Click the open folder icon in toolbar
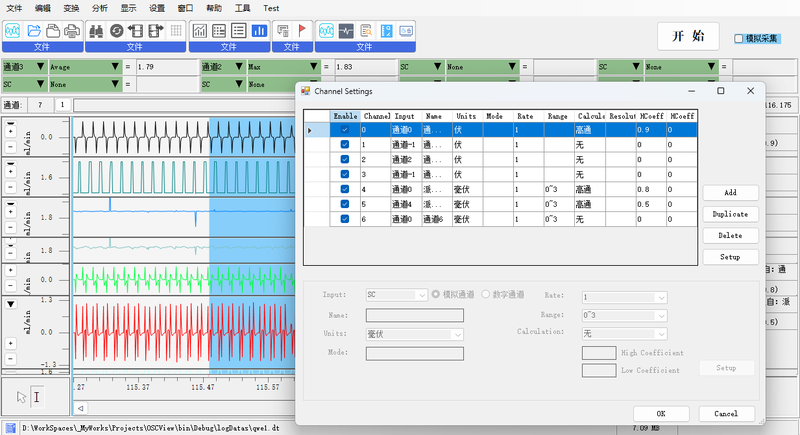 tap(35, 31)
